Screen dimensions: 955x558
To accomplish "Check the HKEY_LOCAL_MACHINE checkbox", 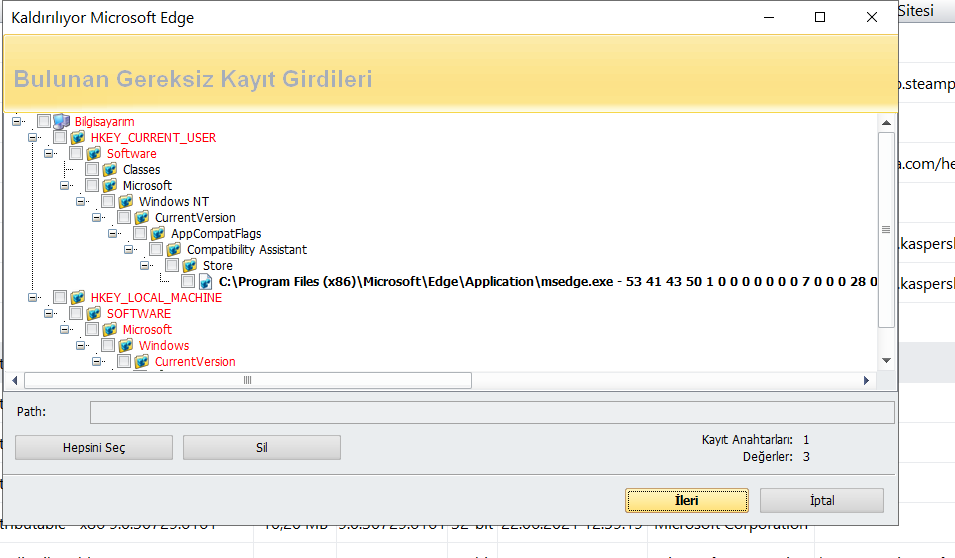I will tap(60, 297).
